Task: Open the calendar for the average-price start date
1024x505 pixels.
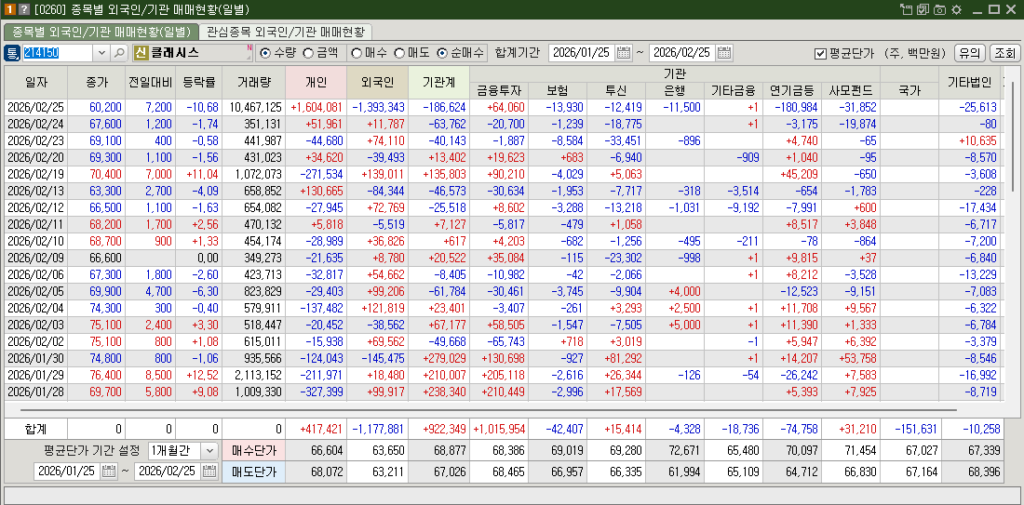Action: click(108, 471)
